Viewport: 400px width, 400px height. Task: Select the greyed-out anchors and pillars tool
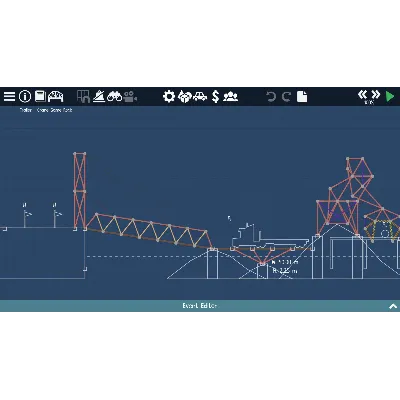pos(83,97)
